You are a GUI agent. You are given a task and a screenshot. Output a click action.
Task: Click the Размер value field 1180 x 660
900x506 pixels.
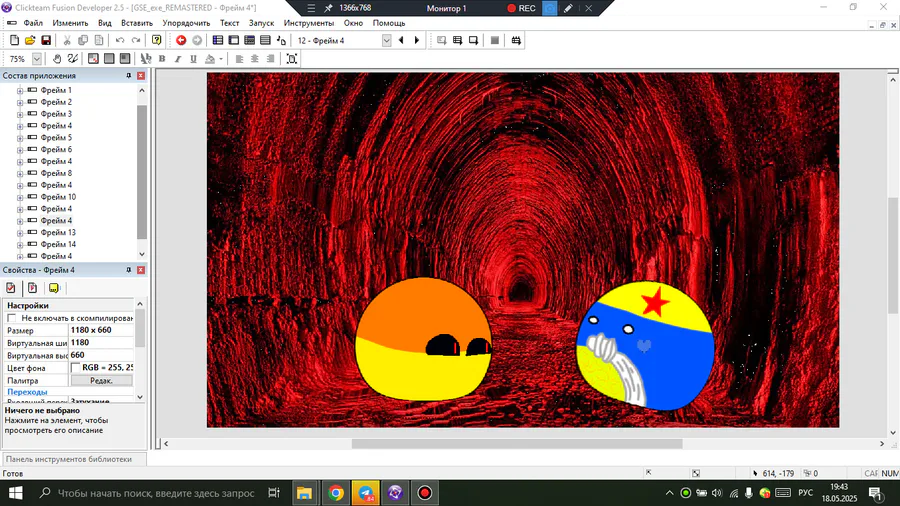point(101,330)
